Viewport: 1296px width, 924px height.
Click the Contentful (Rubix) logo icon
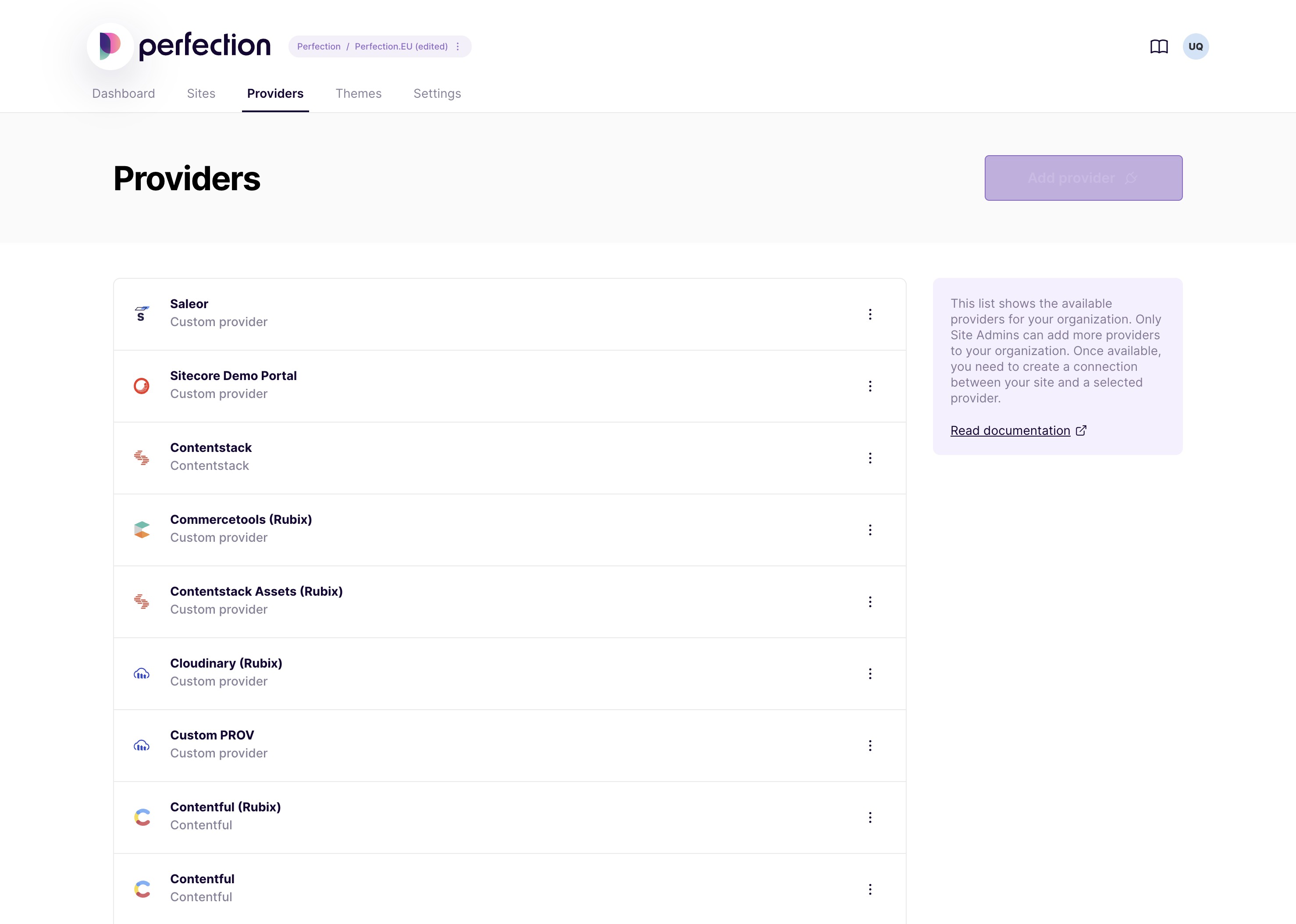pos(142,817)
